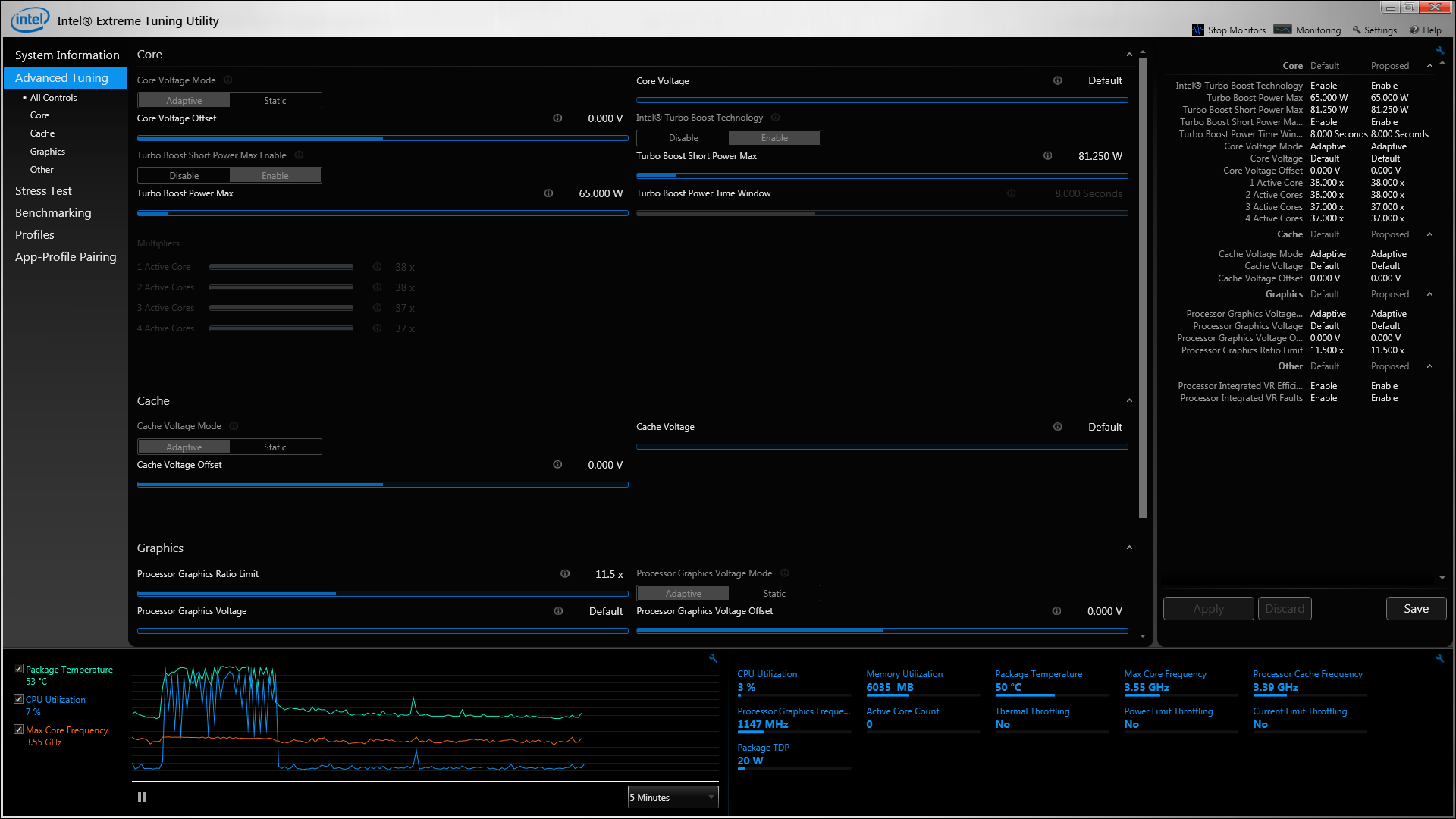Click the Package Temperature monitor tile
The width and height of the screenshot is (1456, 819).
[x=1052, y=683]
